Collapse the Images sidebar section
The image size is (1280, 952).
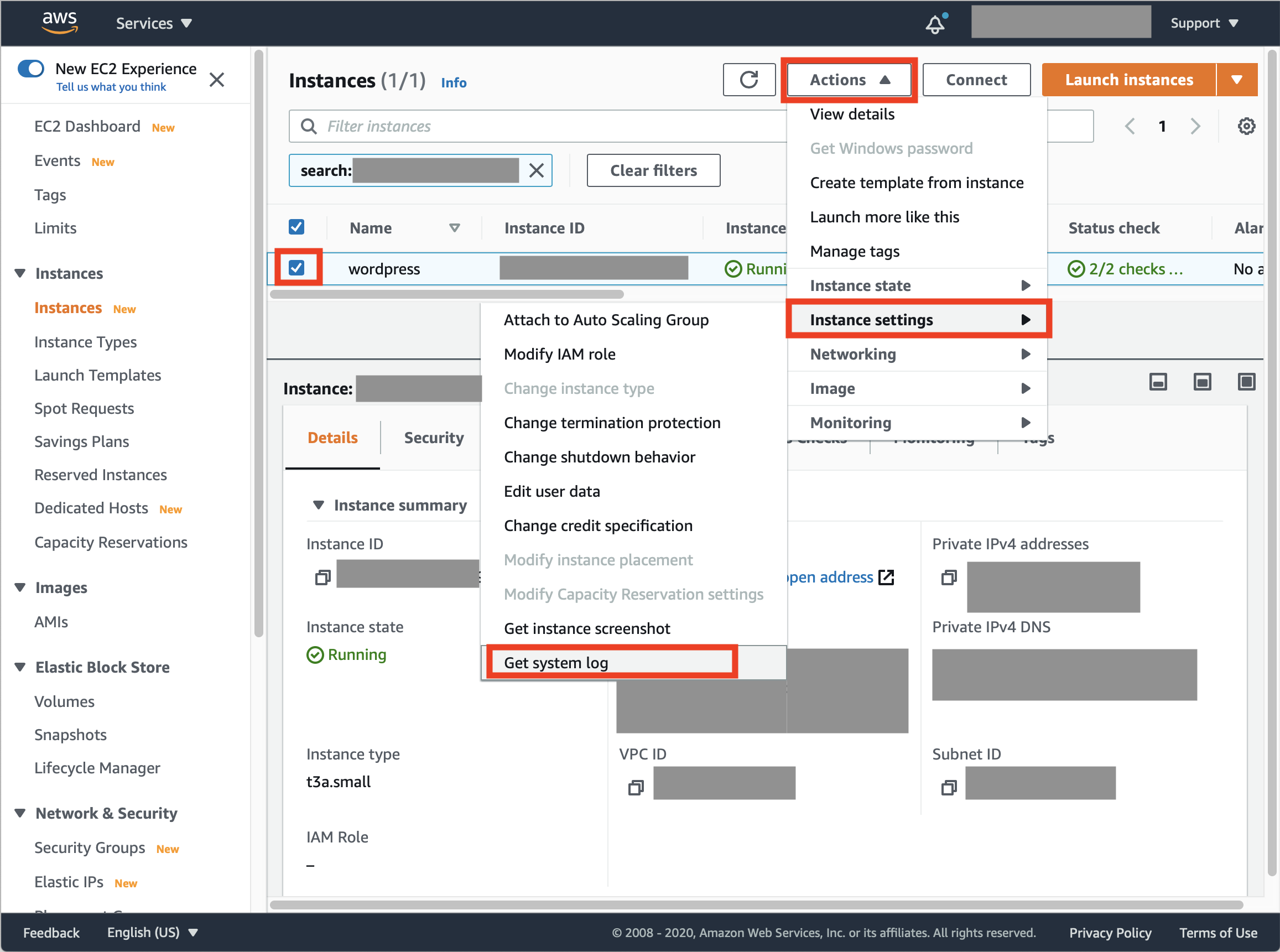tap(20, 588)
